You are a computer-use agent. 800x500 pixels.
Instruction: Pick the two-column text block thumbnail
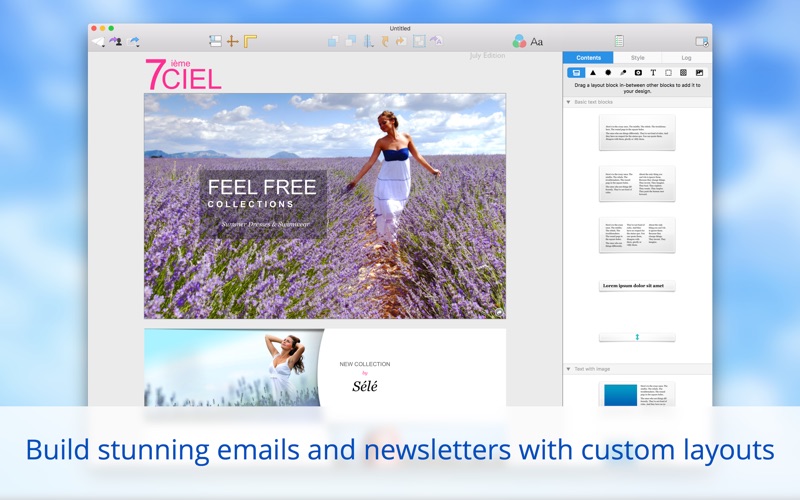637,183
